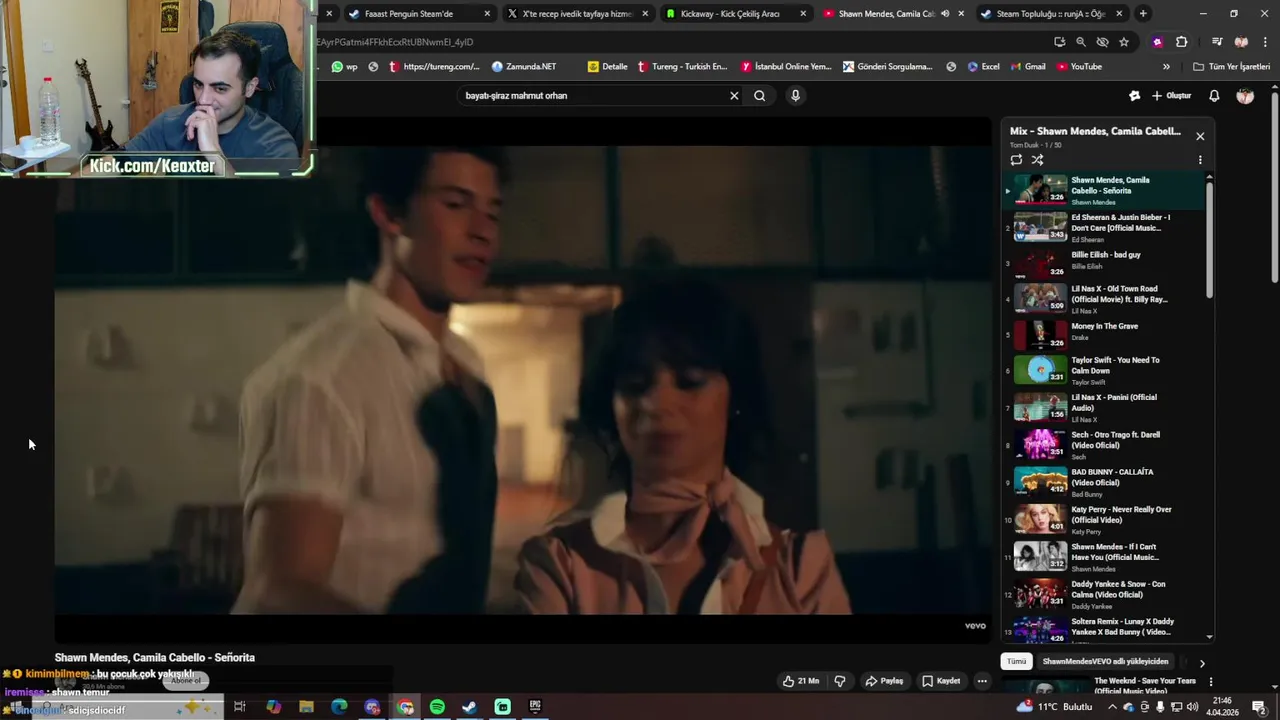1280x720 pixels.
Task: Play Lil Nas X Old Town Road
Action: 1105,299
